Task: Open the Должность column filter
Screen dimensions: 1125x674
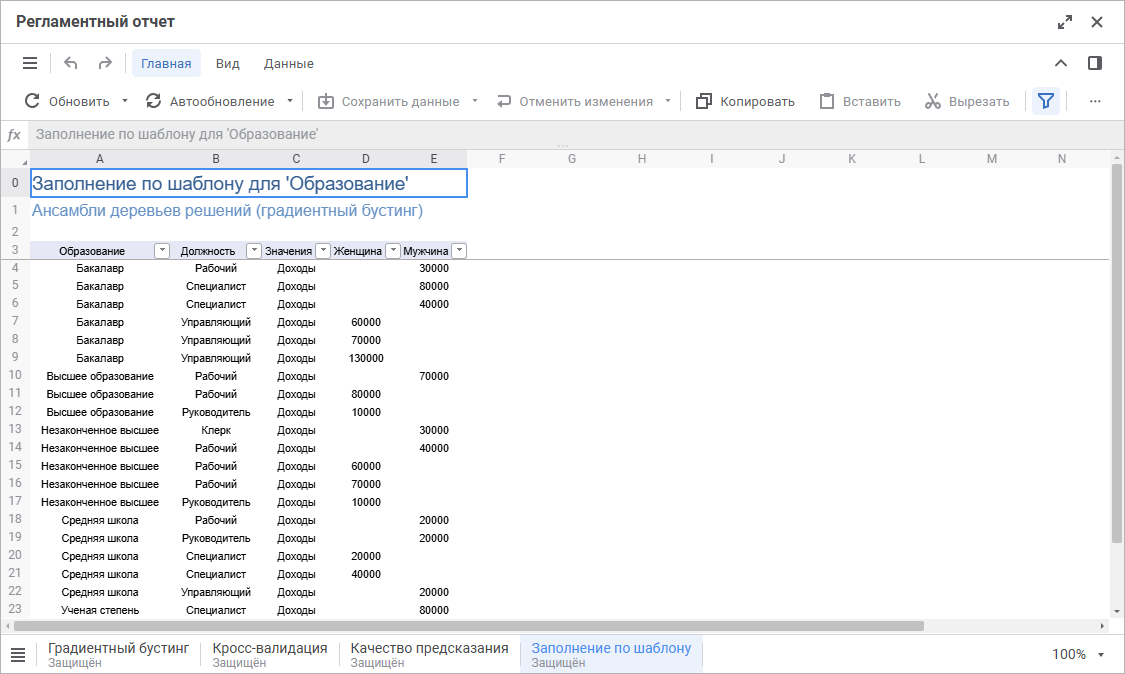Action: pyautogui.click(x=253, y=251)
